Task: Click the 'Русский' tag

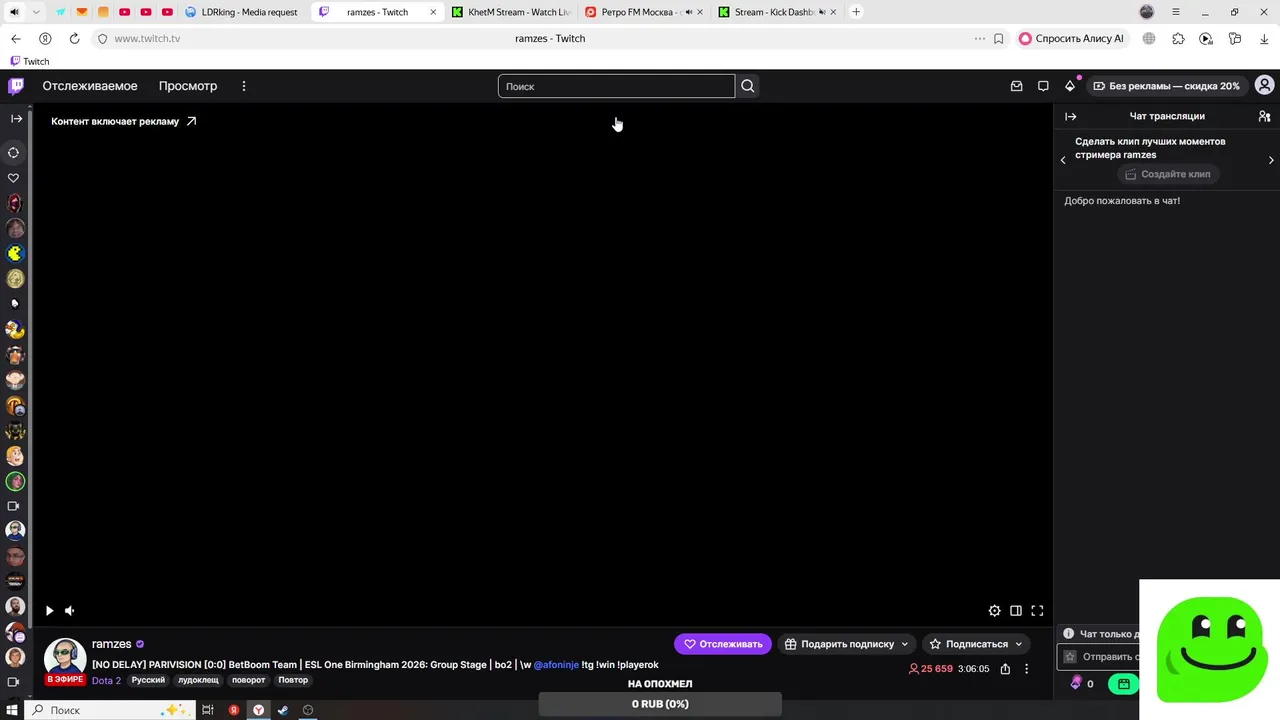Action: click(x=148, y=681)
